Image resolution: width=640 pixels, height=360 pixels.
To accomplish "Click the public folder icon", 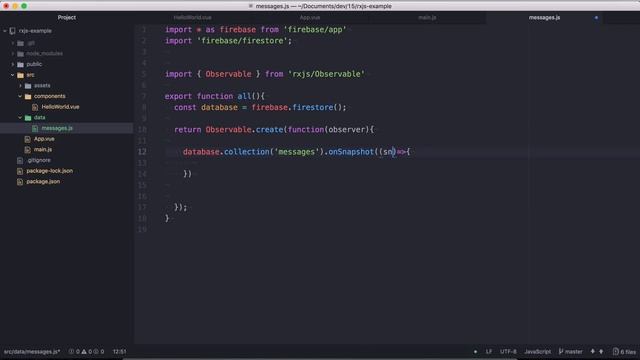I will pos(20,64).
